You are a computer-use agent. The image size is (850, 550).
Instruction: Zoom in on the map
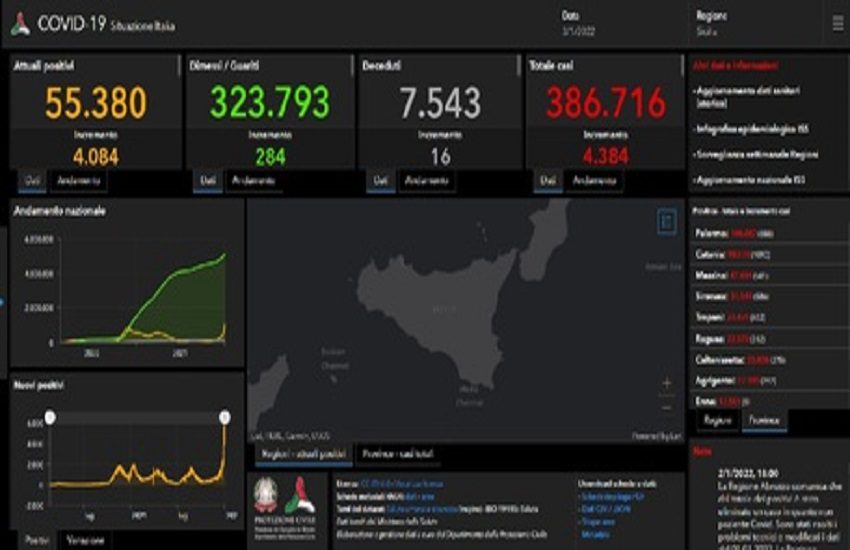click(667, 383)
